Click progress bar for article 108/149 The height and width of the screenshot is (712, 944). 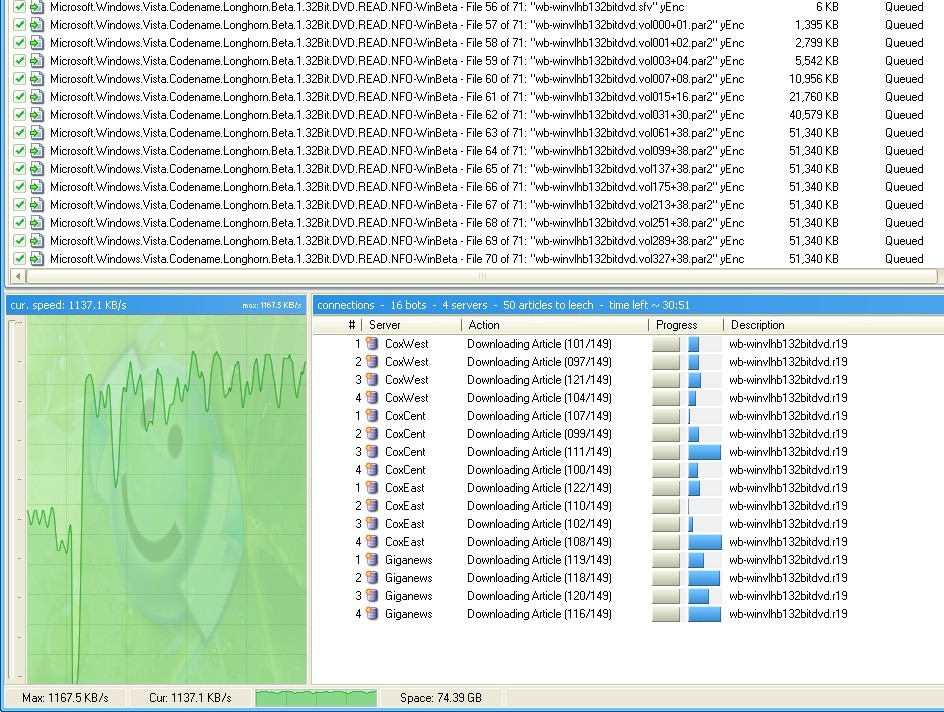point(704,542)
